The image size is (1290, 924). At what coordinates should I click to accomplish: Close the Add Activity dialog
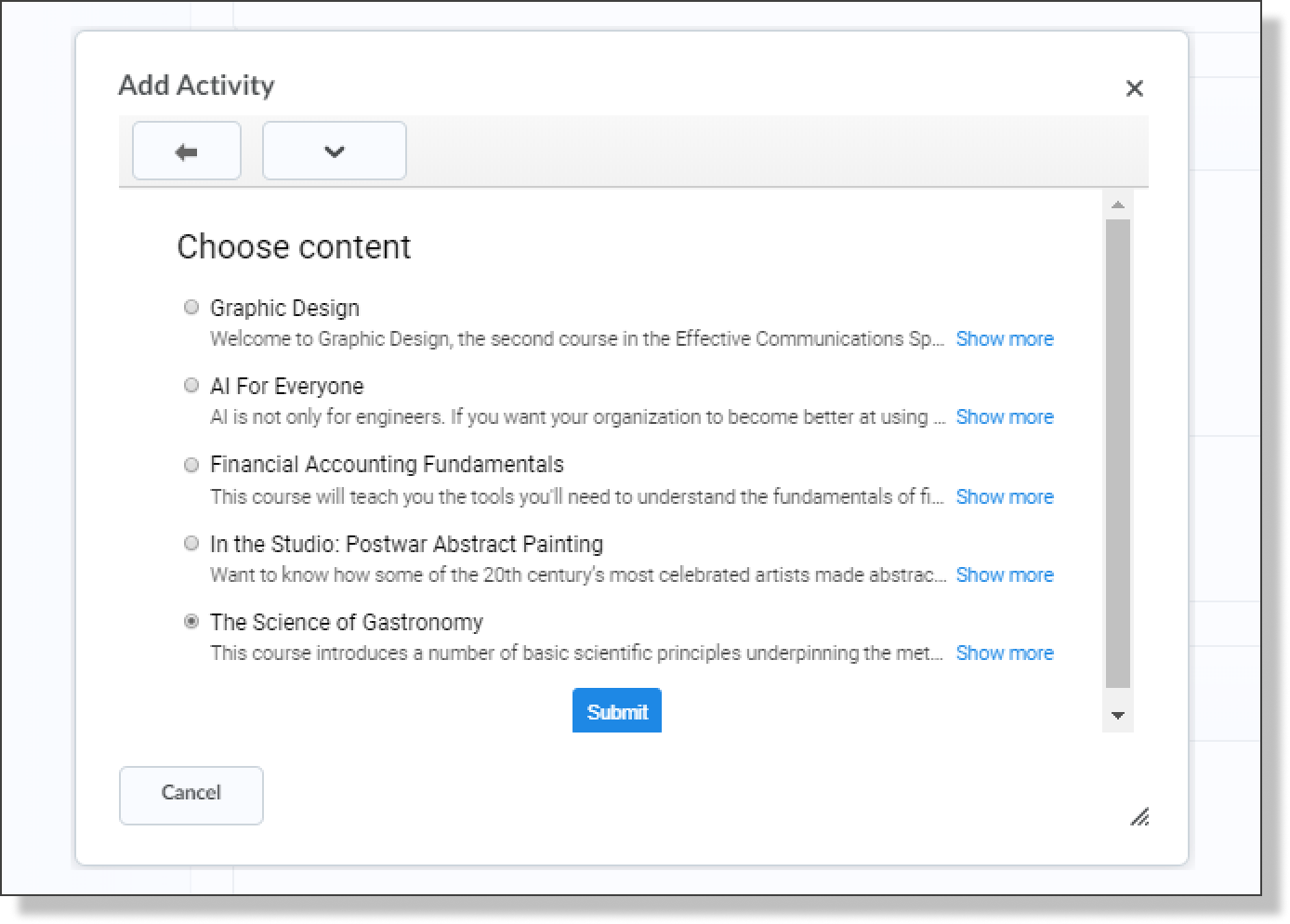(x=1134, y=88)
